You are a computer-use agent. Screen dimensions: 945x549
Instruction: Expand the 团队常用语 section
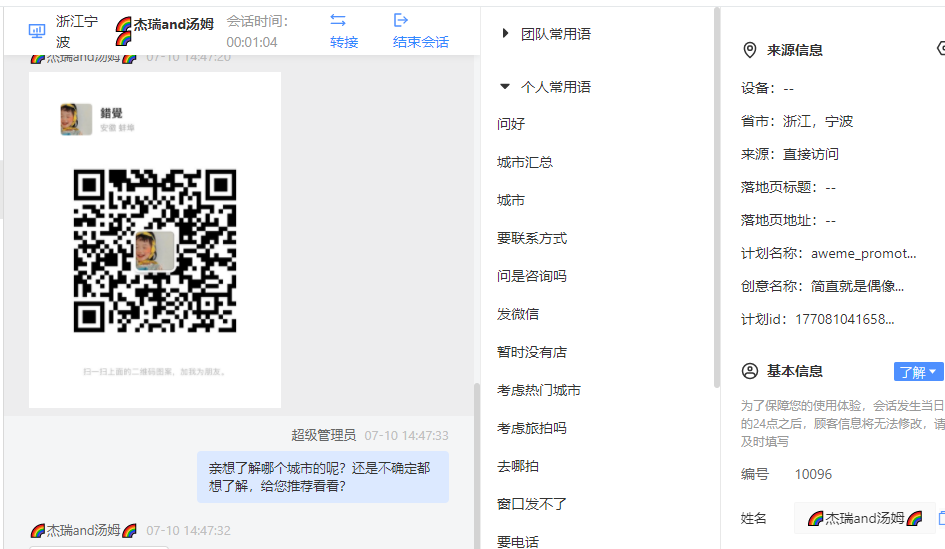click(x=505, y=34)
